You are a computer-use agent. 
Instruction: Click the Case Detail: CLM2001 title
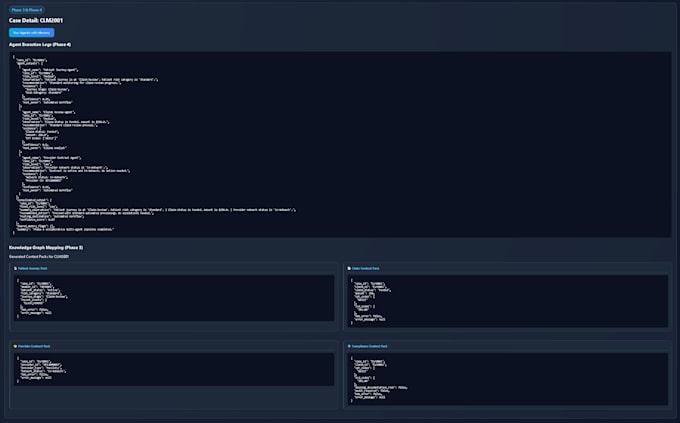point(36,20)
